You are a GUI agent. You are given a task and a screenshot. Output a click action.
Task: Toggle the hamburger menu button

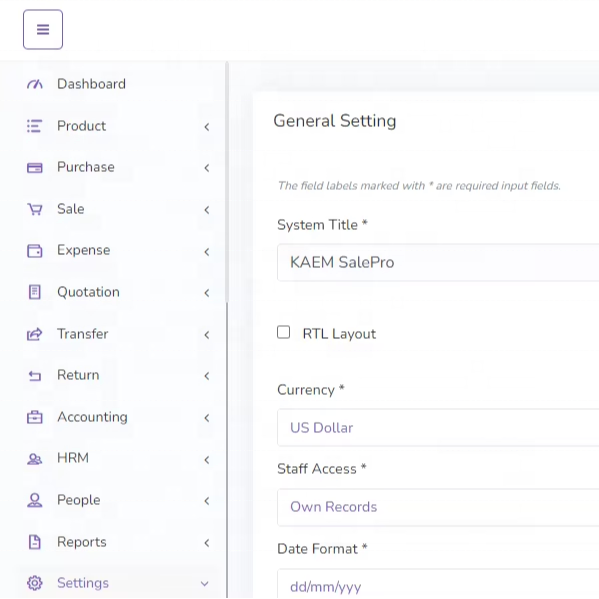(43, 29)
